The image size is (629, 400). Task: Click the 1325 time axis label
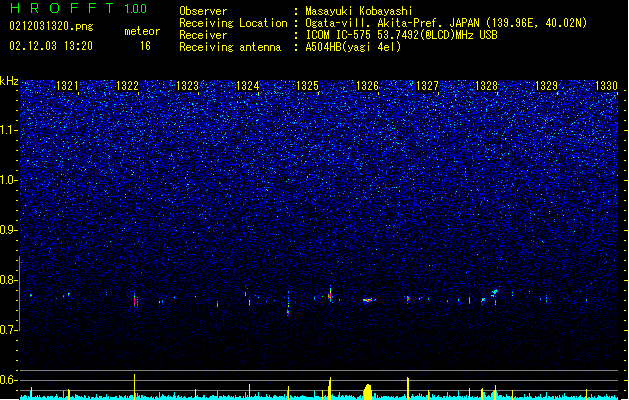pos(307,86)
